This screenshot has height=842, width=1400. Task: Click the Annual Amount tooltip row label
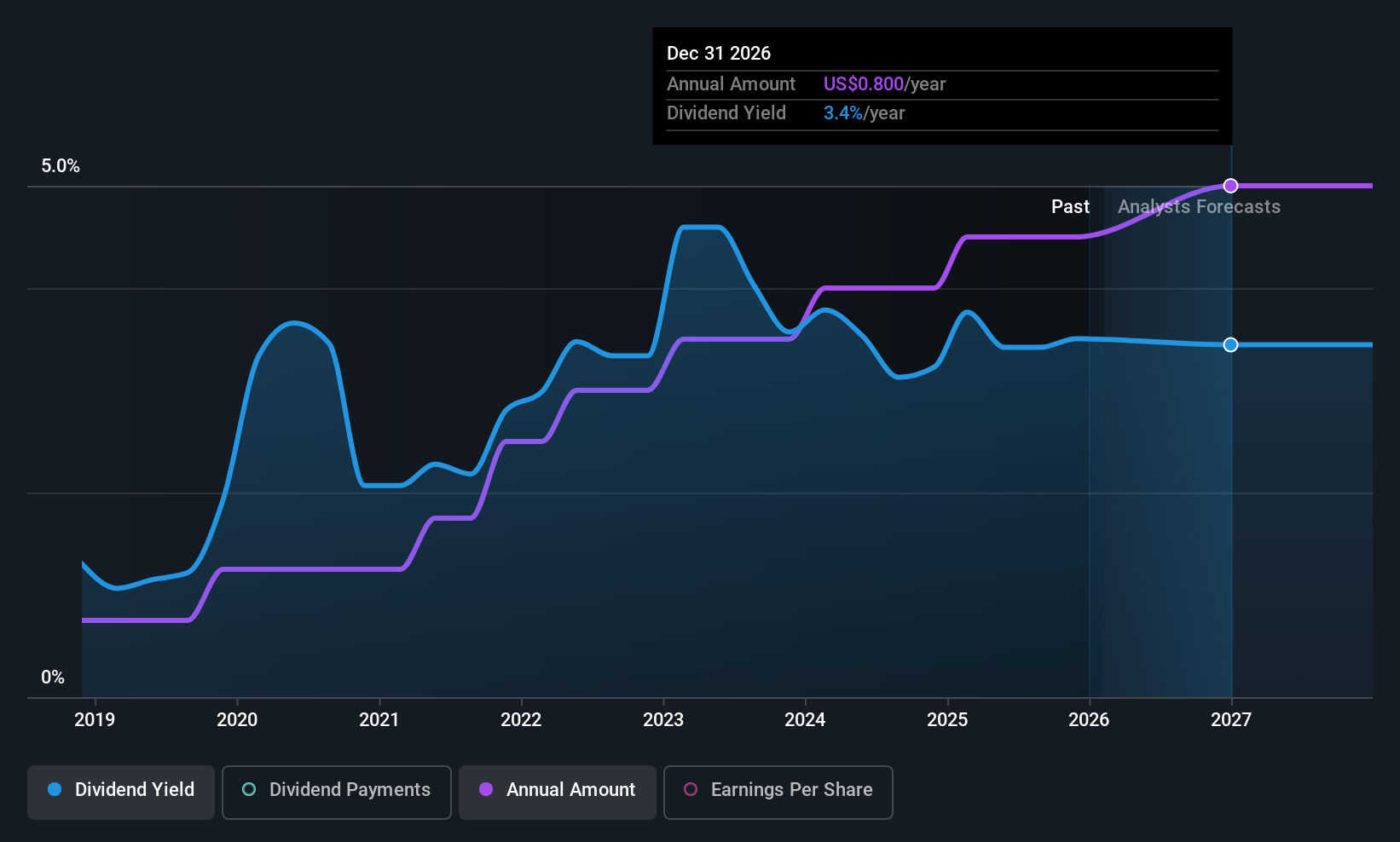(731, 84)
